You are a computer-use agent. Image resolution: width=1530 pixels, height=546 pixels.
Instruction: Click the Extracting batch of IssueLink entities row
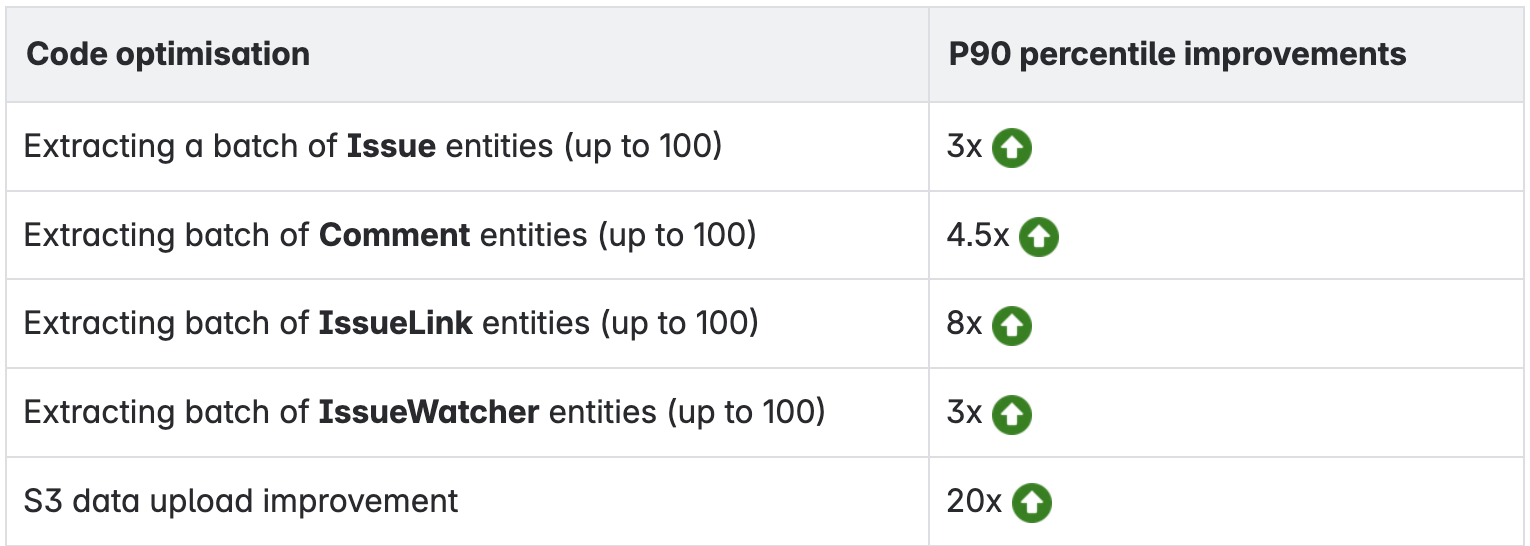(x=467, y=324)
